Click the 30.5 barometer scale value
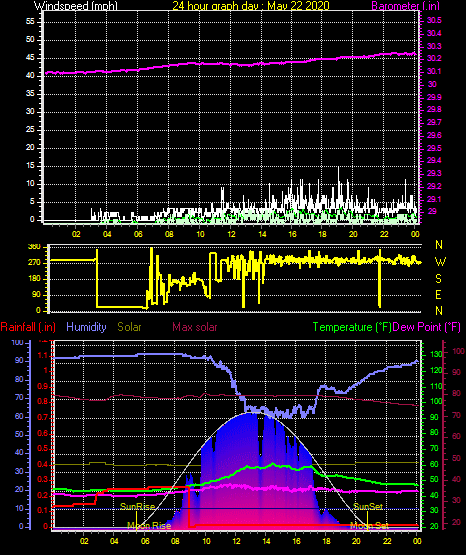466x555 pixels. pyautogui.click(x=434, y=21)
